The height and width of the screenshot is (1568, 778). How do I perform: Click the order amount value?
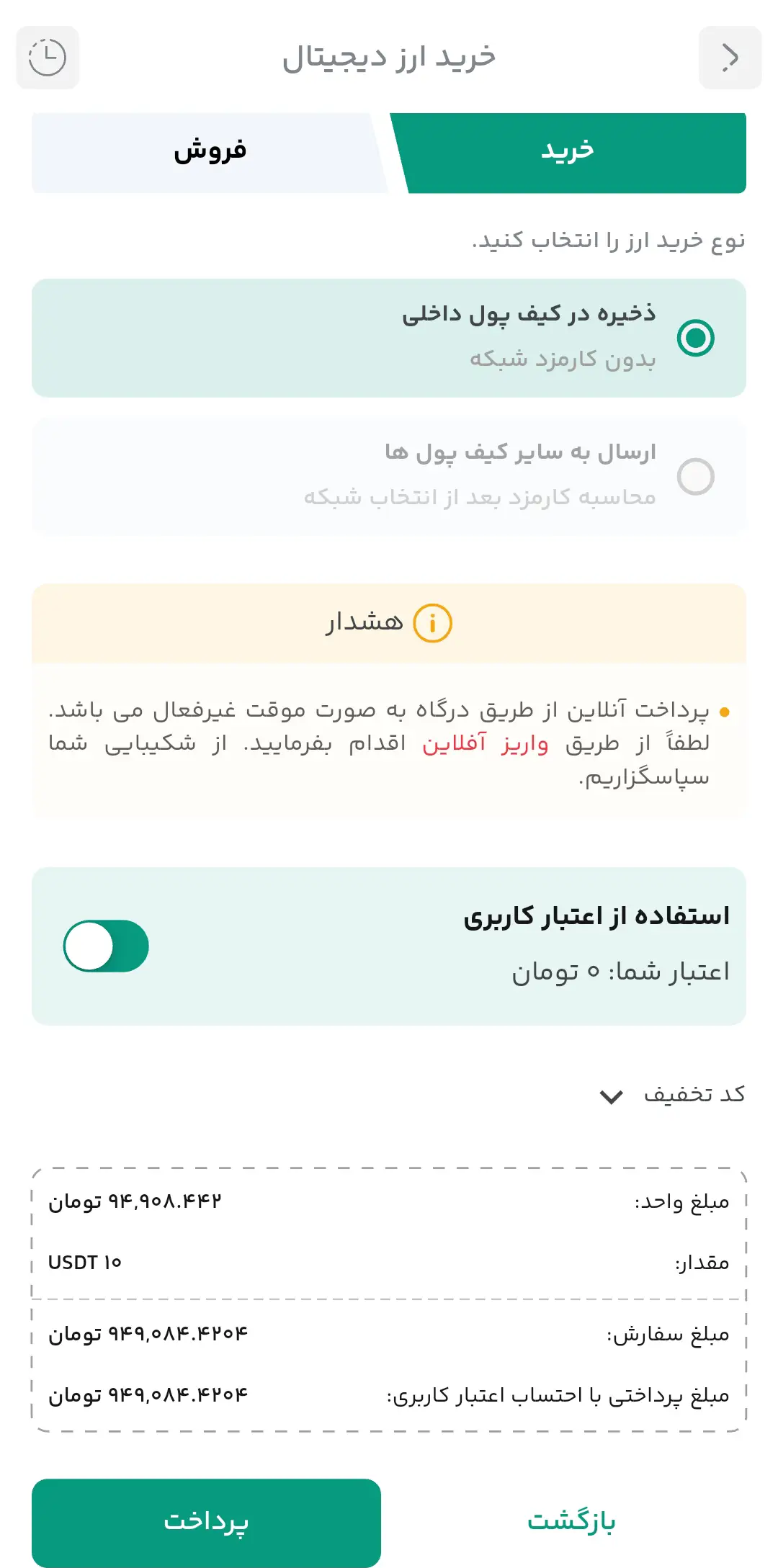148,1334
